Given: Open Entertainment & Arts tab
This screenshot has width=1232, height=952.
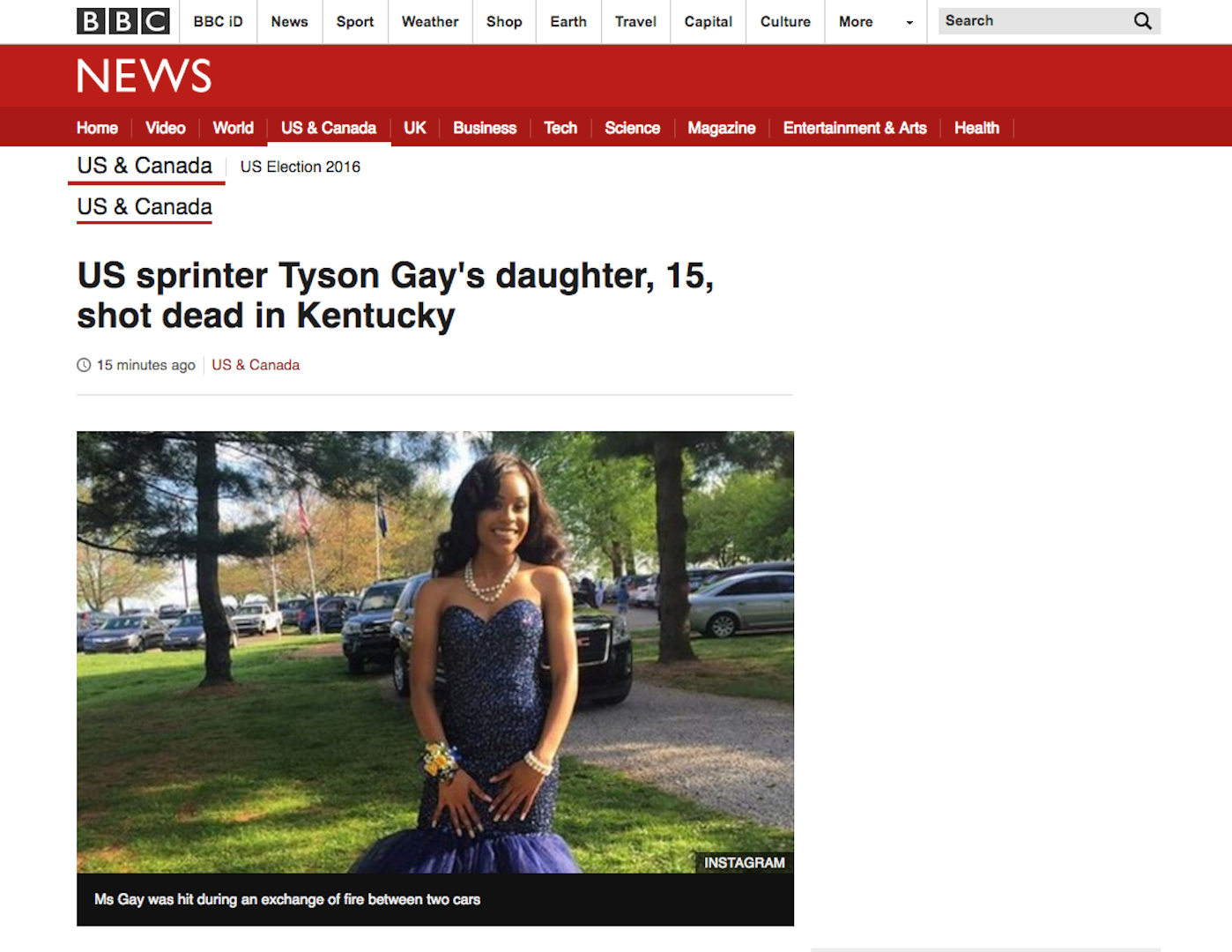Looking at the screenshot, I should pos(855,128).
